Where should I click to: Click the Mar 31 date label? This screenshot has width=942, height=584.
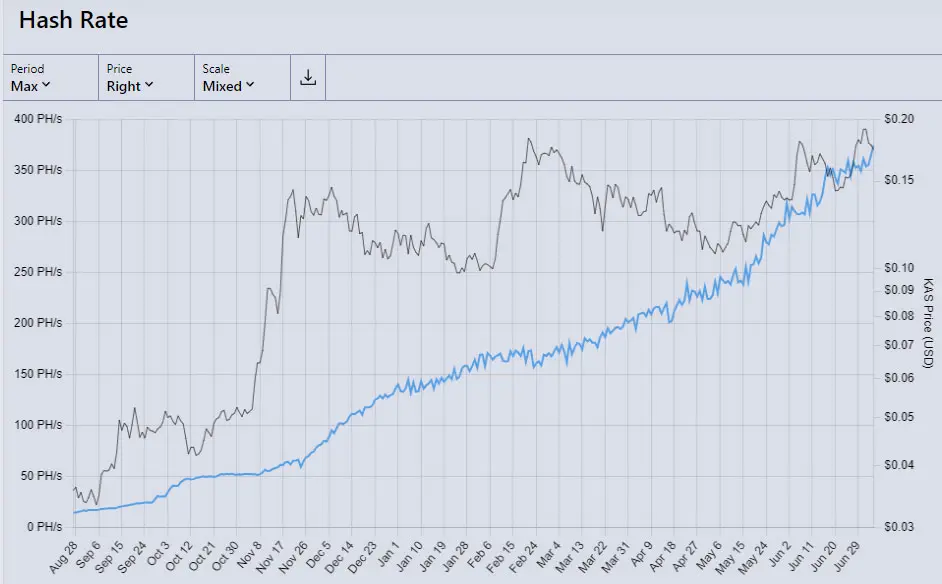(x=616, y=556)
